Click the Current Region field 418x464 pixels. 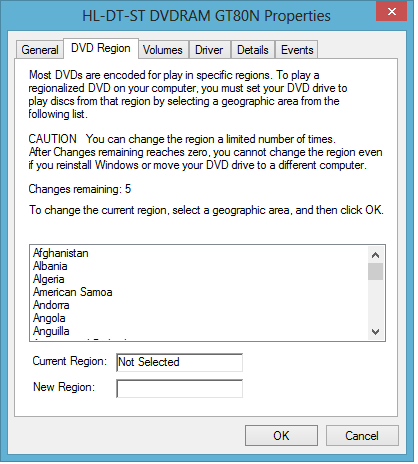click(x=179, y=362)
